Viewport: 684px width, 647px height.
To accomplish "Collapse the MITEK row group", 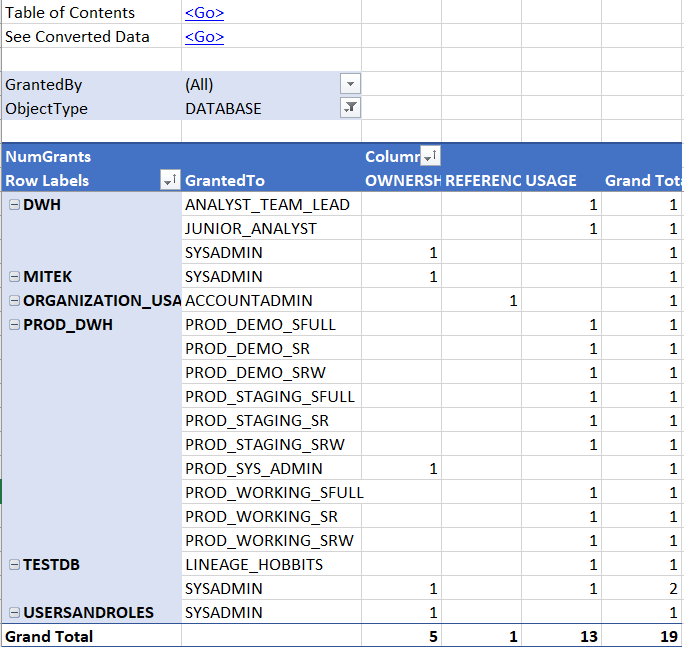I will click(x=14, y=277).
